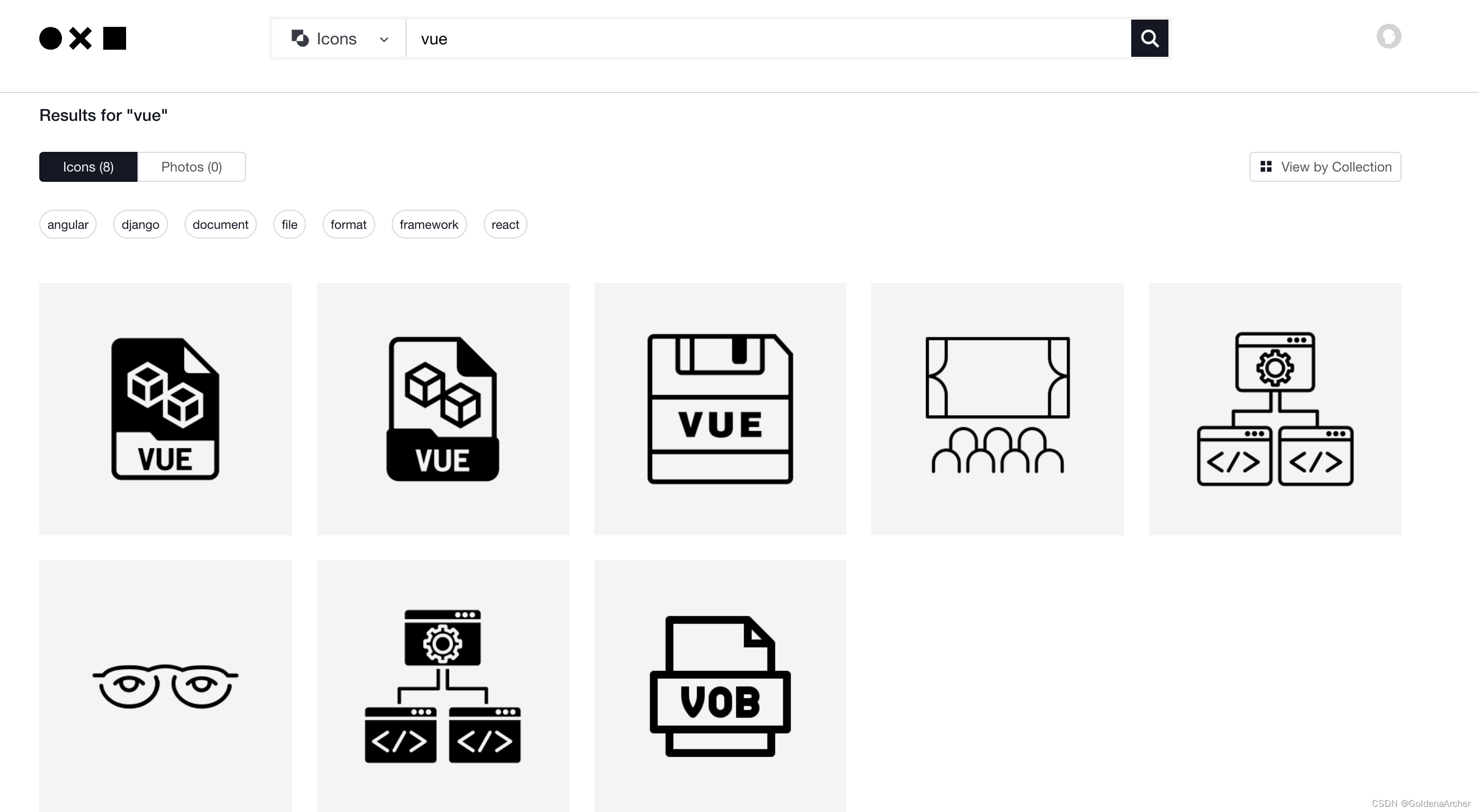
Task: Click the VOB file format icon
Action: pyautogui.click(x=720, y=686)
